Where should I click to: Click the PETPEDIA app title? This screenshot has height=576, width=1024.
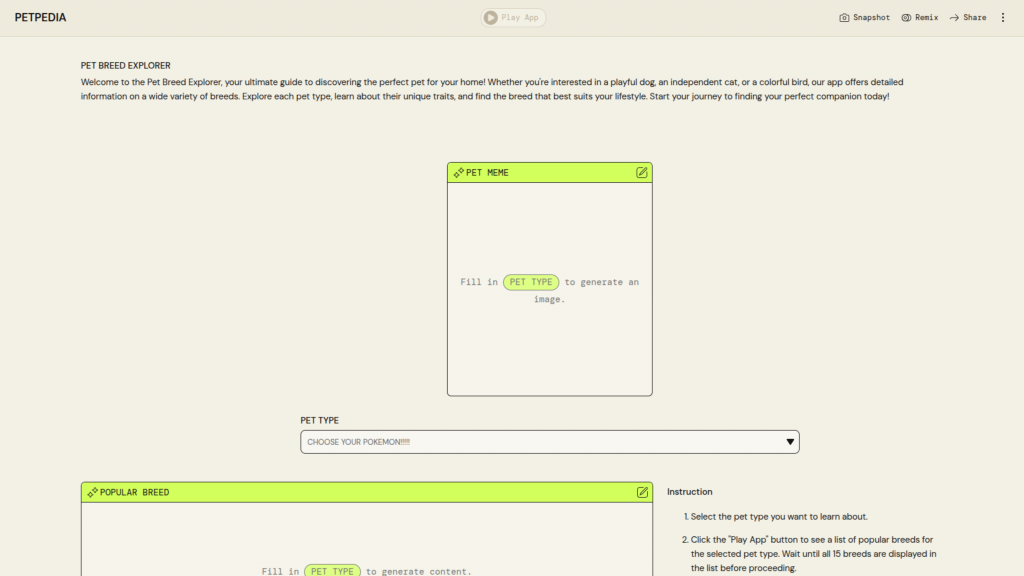click(x=41, y=18)
